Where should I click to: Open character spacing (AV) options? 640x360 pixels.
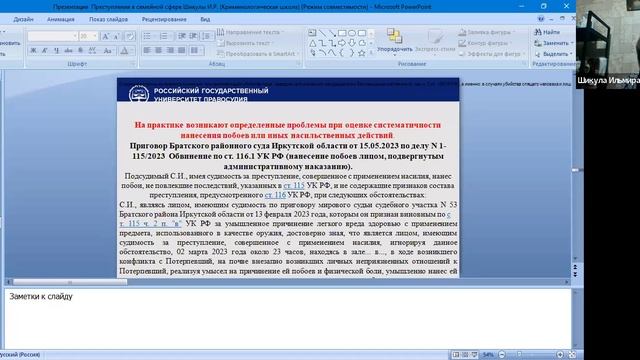(93, 51)
